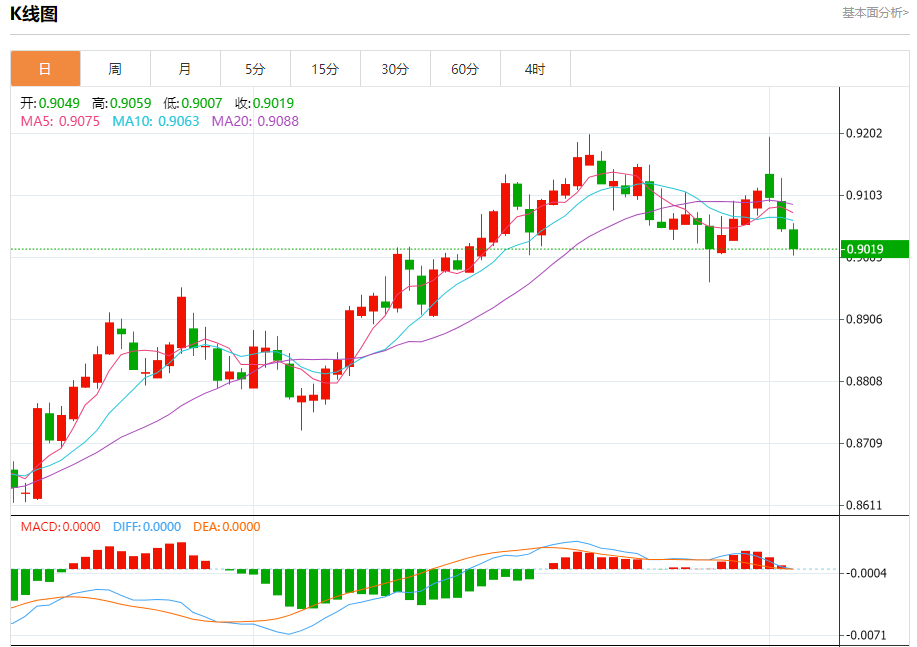917x647 pixels.
Task: Click the 高:0.9059 high price value
Action: click(122, 104)
